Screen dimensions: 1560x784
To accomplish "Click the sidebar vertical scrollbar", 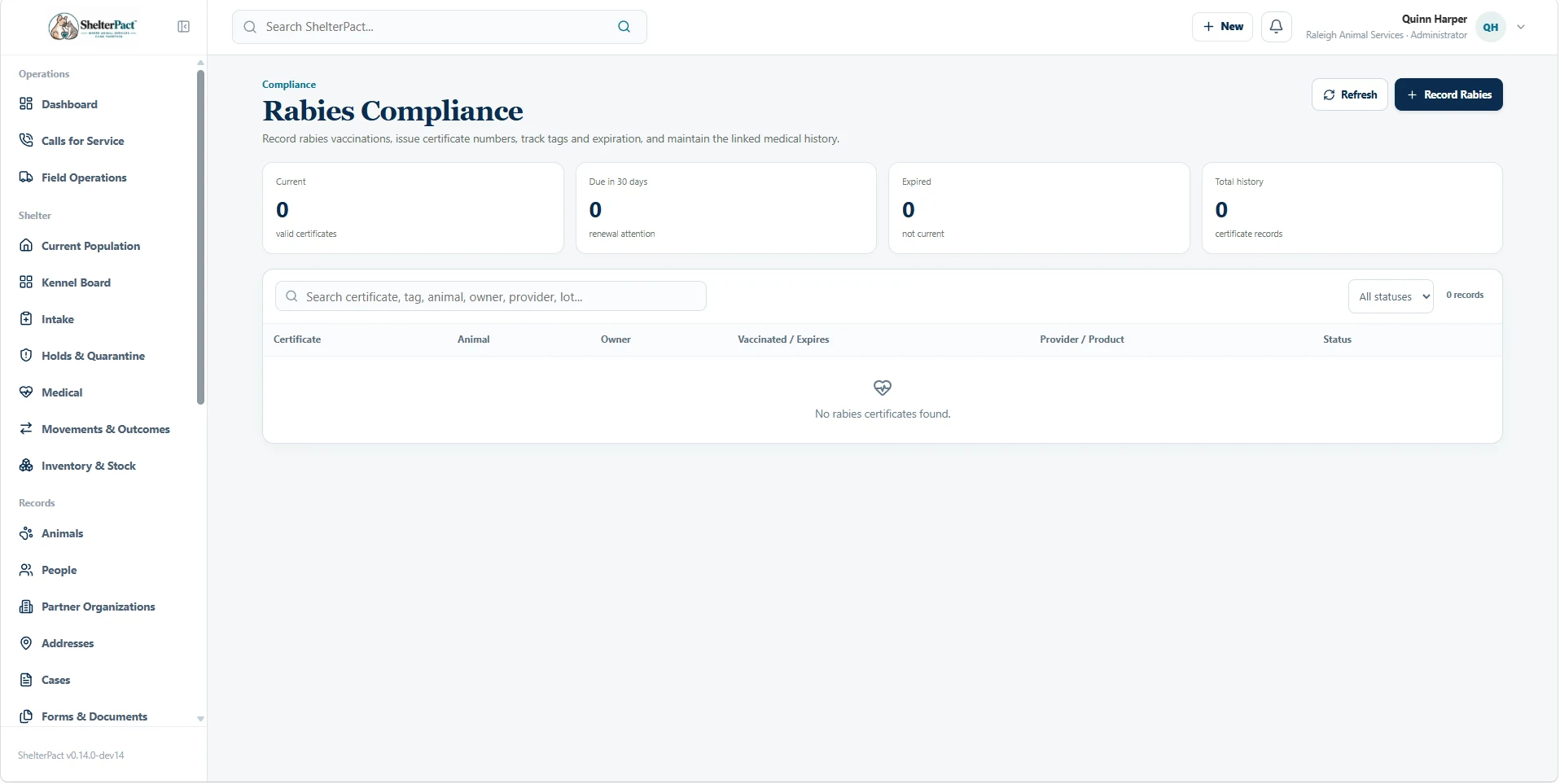I will [200, 237].
